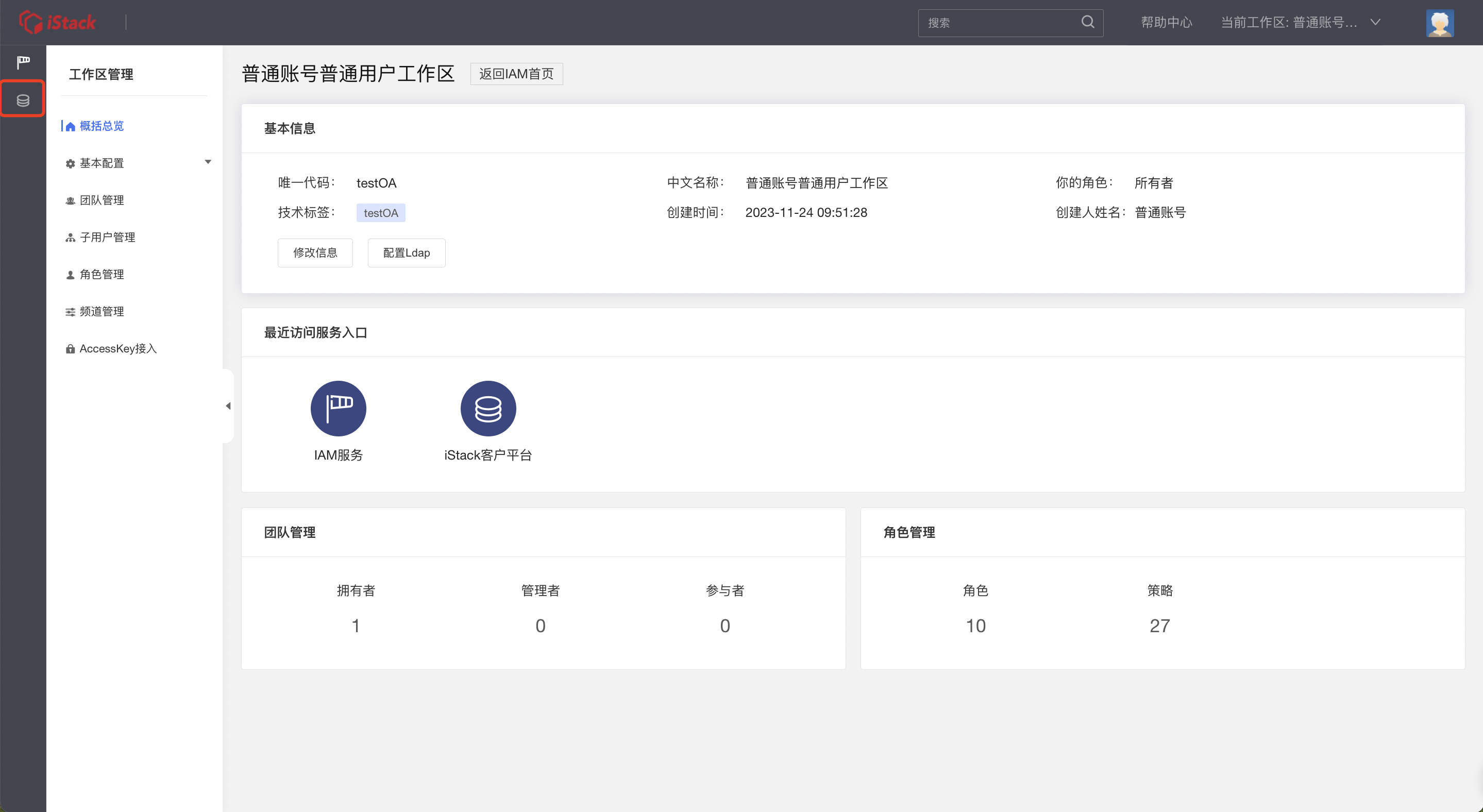Click the 拥有者 count 1
The image size is (1483, 812).
[356, 625]
